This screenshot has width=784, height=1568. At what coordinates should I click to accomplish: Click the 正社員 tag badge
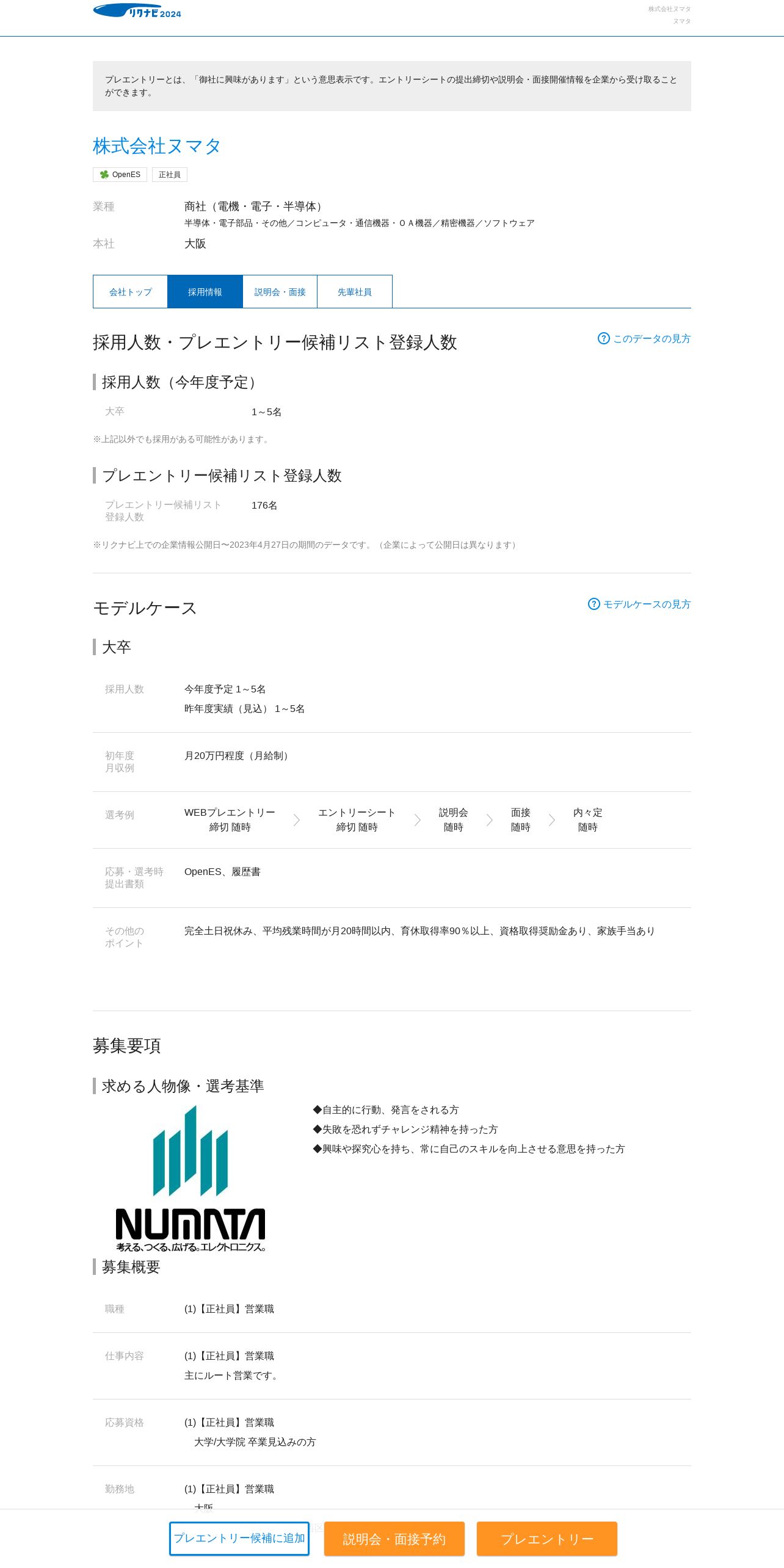tap(170, 175)
